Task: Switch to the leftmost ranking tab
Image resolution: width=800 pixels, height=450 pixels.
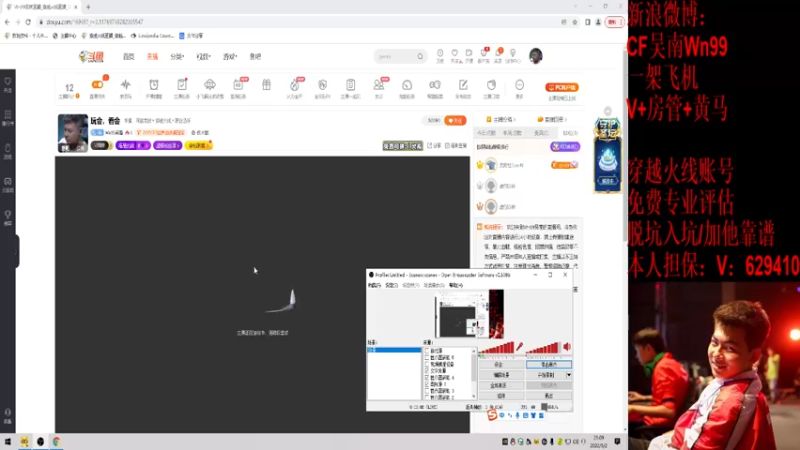Action: point(486,133)
